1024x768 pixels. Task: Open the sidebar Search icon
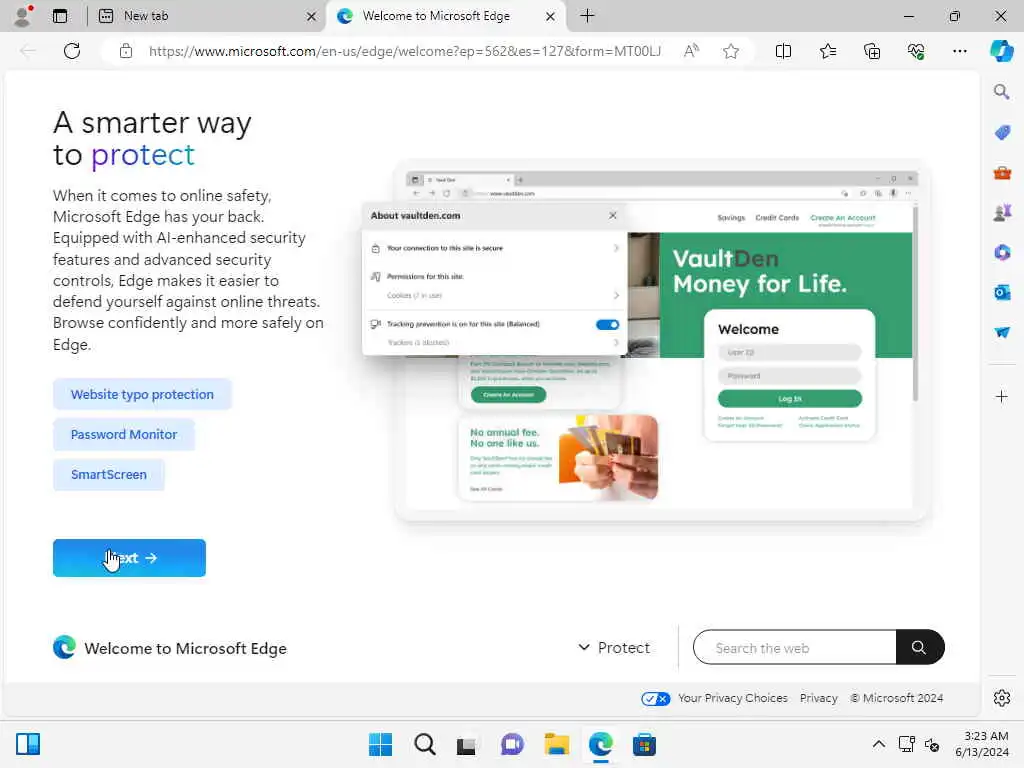(1001, 92)
